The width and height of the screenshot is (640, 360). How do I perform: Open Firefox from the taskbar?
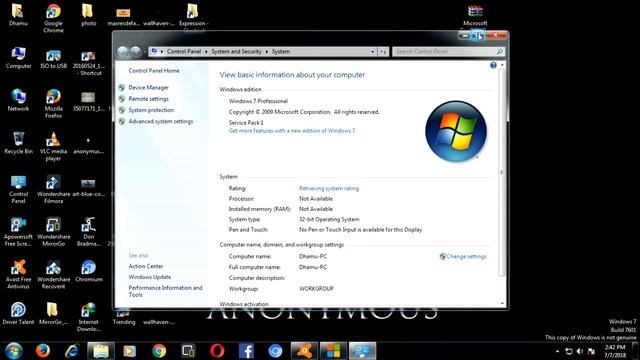(42, 351)
